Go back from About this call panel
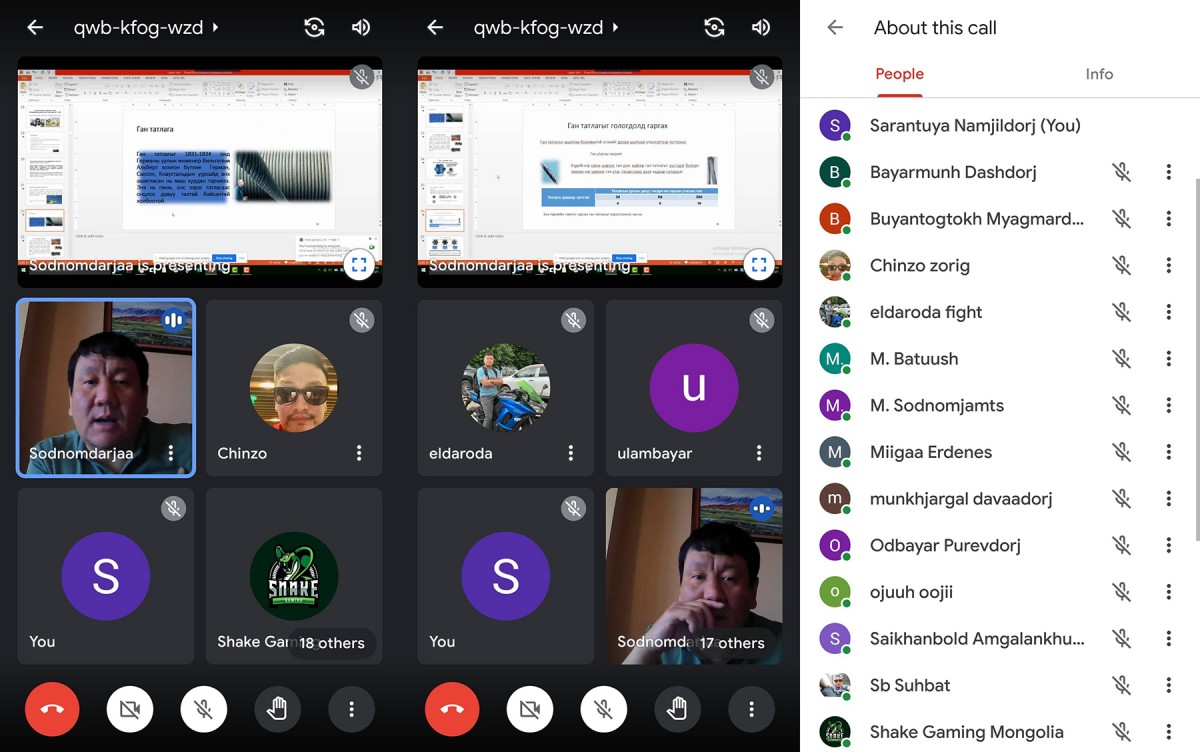 click(x=835, y=28)
